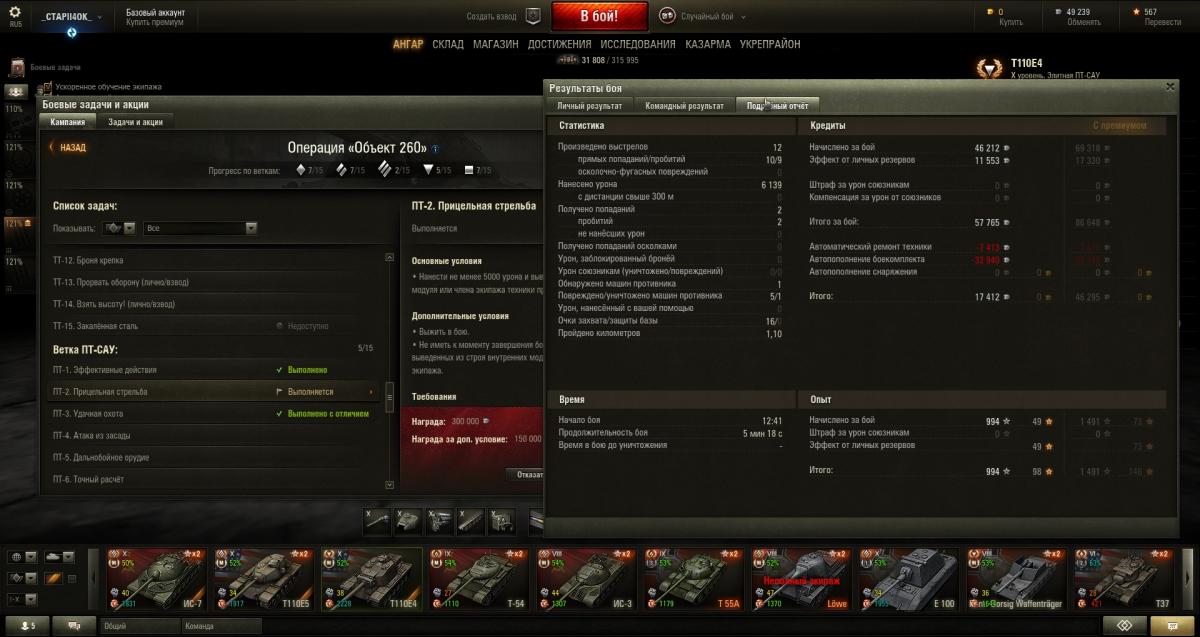Expand the ПТ-2. Прицельная стрельба row arrow

(373, 392)
